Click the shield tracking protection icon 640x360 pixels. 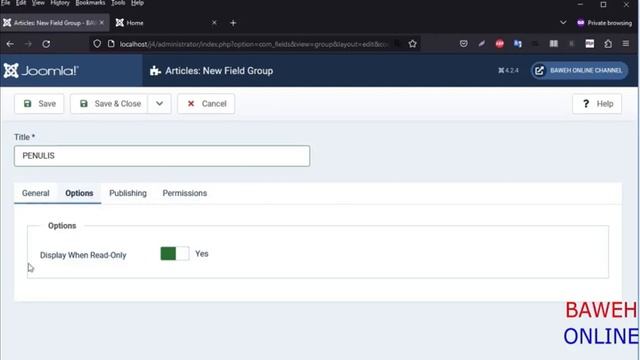97,44
